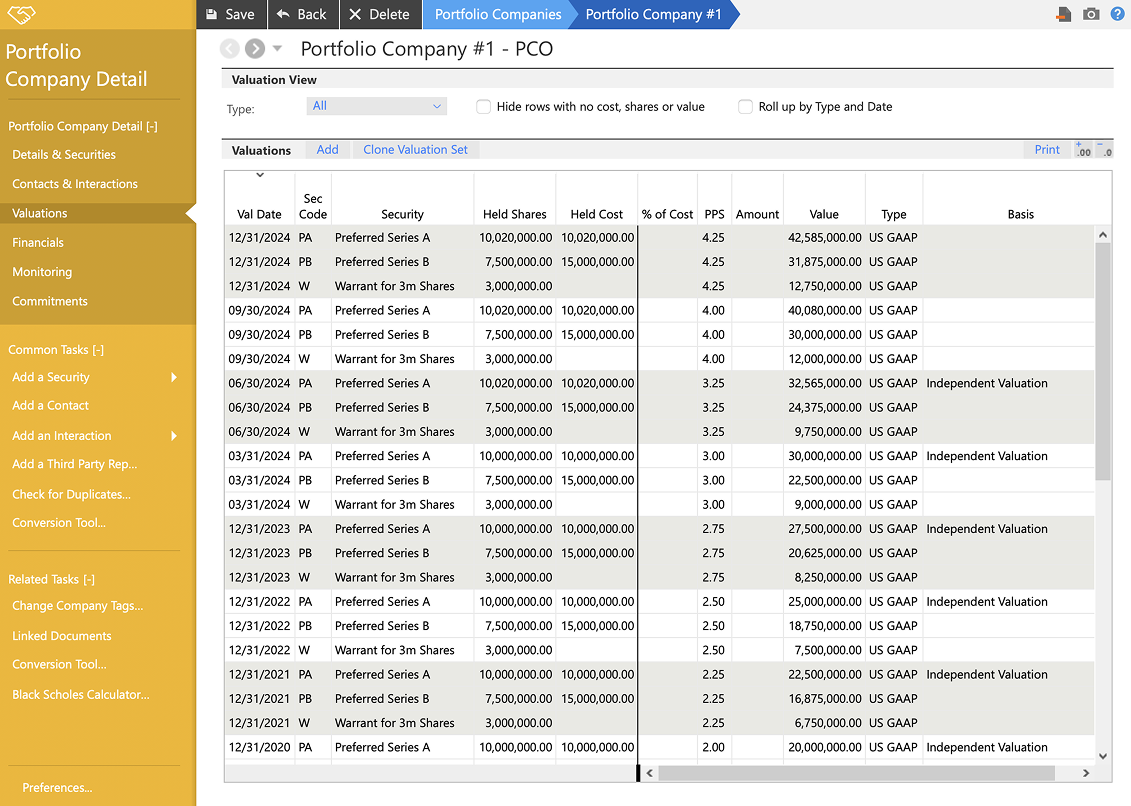Click the Delete X icon
Image resolution: width=1131 pixels, height=806 pixels.
pyautogui.click(x=355, y=14)
